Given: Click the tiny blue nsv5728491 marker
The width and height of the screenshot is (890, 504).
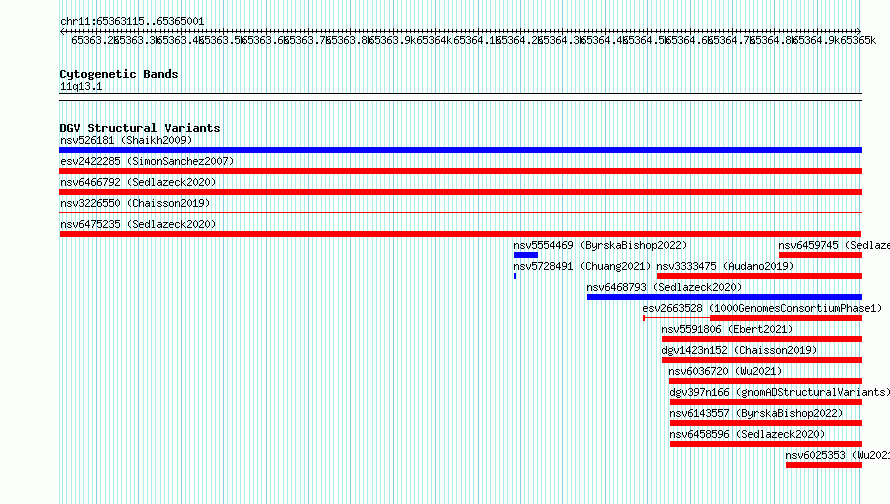Looking at the screenshot, I should pyautogui.click(x=515, y=276).
